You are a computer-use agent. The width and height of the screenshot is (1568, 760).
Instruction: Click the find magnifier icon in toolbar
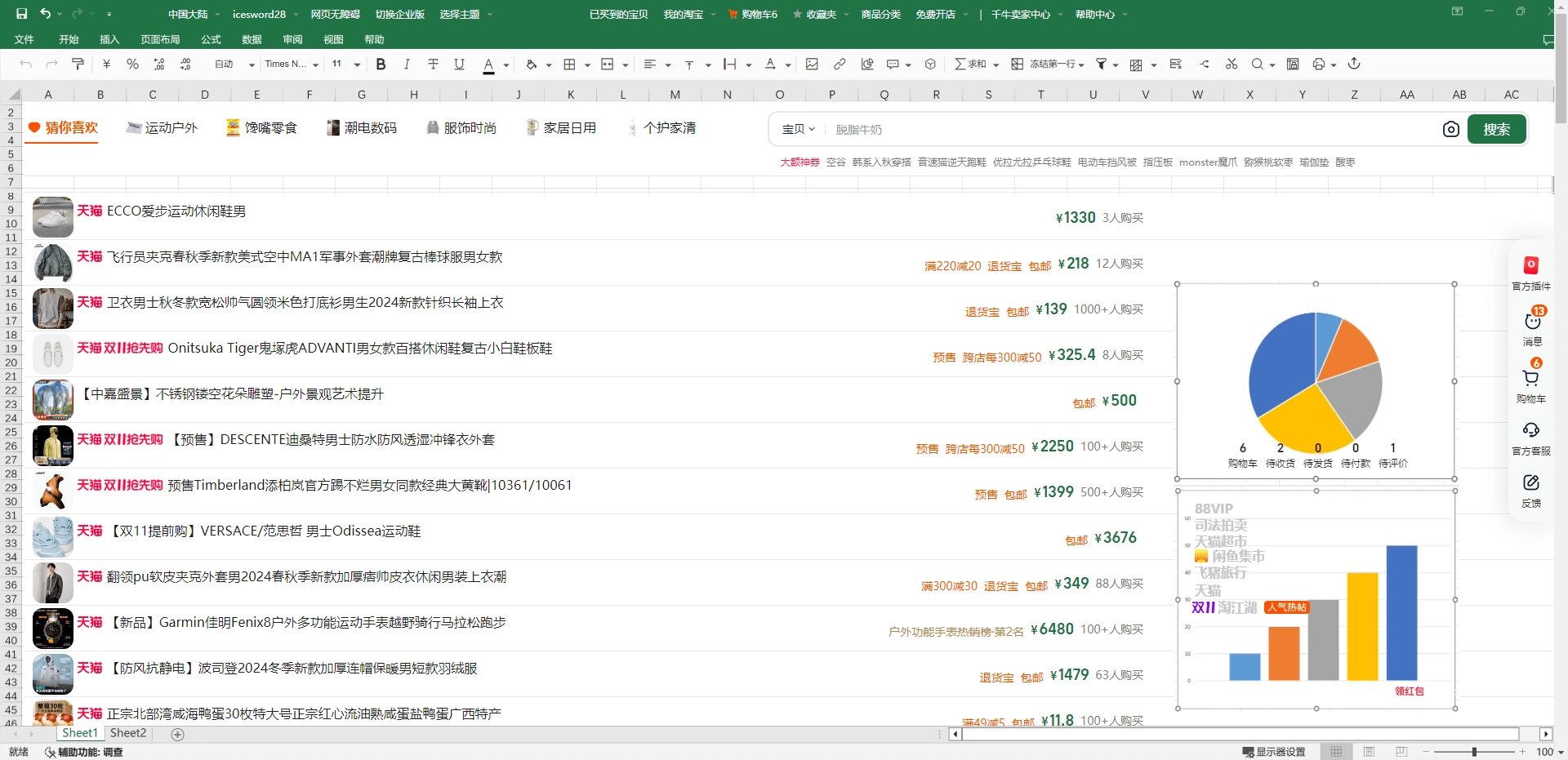point(1258,64)
